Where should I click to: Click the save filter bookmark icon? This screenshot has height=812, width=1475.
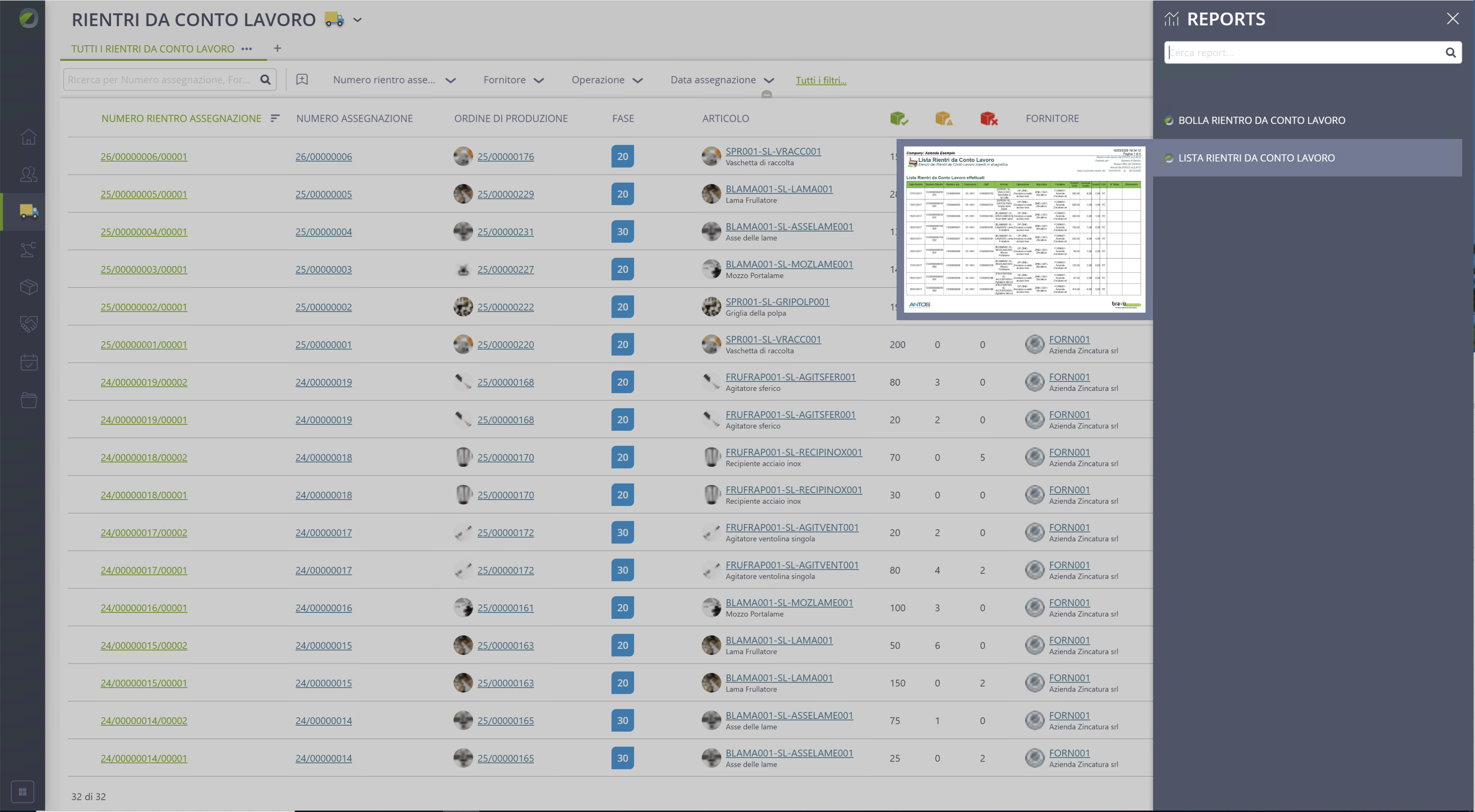click(302, 80)
